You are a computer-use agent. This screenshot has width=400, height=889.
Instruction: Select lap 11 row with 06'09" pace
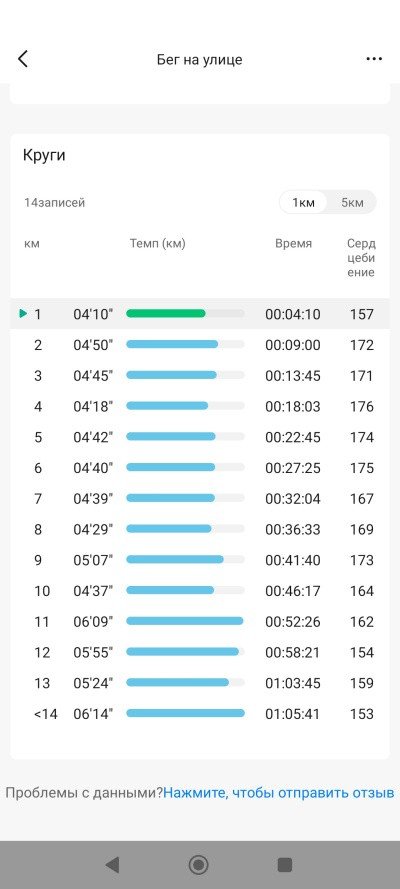199,621
